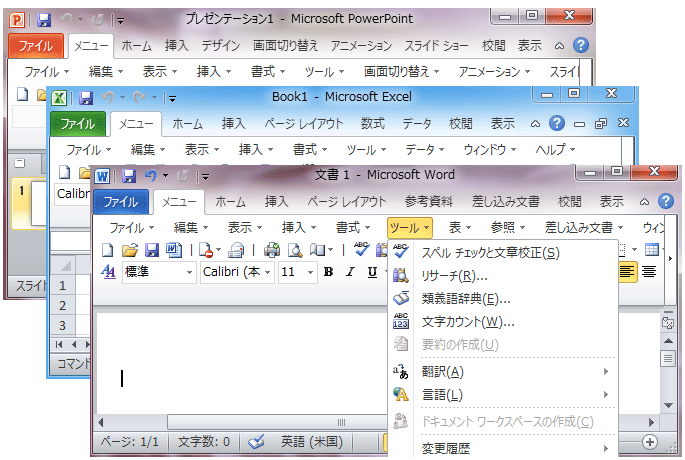Click PowerPoint application icon in title bar
This screenshot has height=460, width=685.
(17, 20)
